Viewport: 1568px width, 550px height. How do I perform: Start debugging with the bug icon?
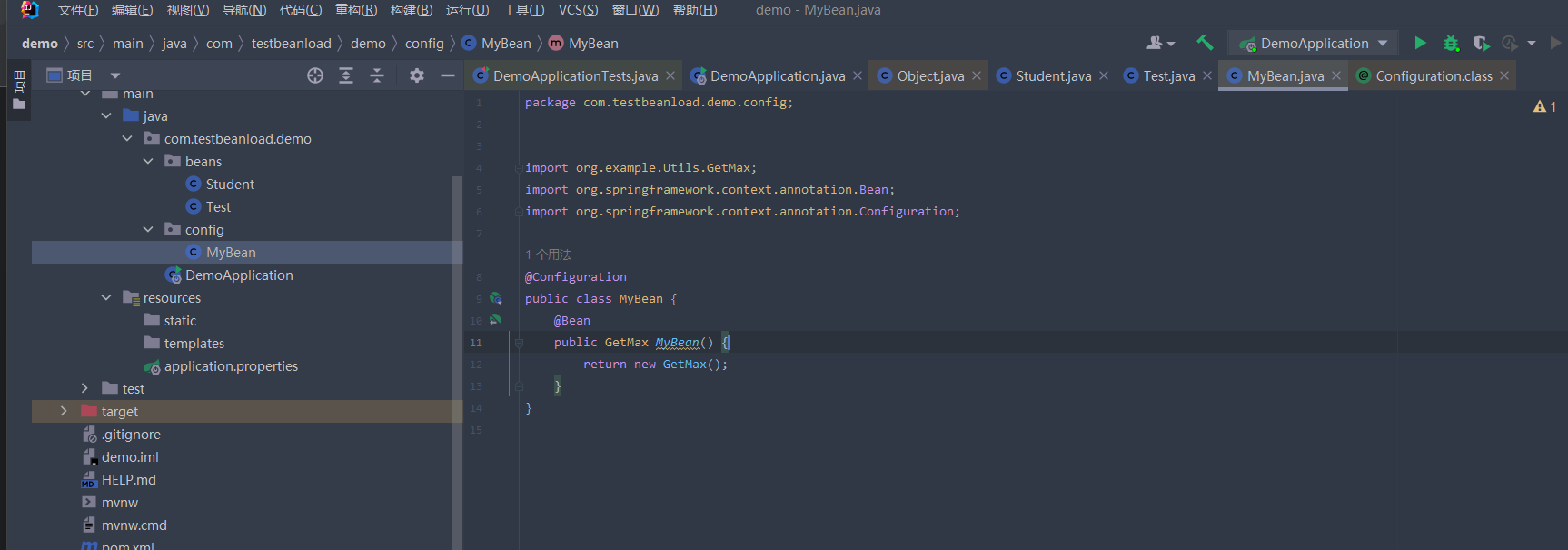point(1451,43)
